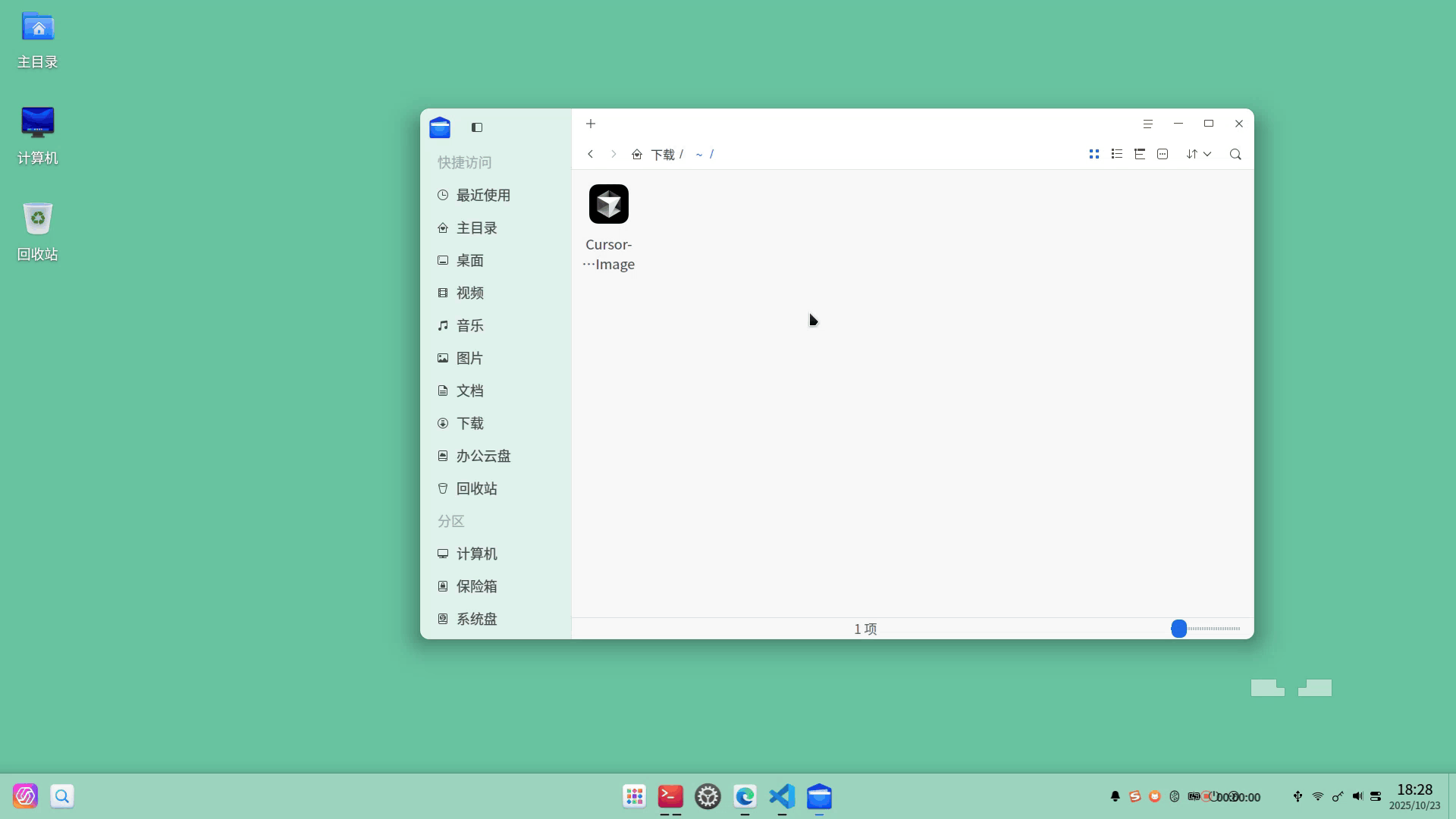The width and height of the screenshot is (1456, 819).
Task: Open 图片 folder in sidebar
Action: 495,358
